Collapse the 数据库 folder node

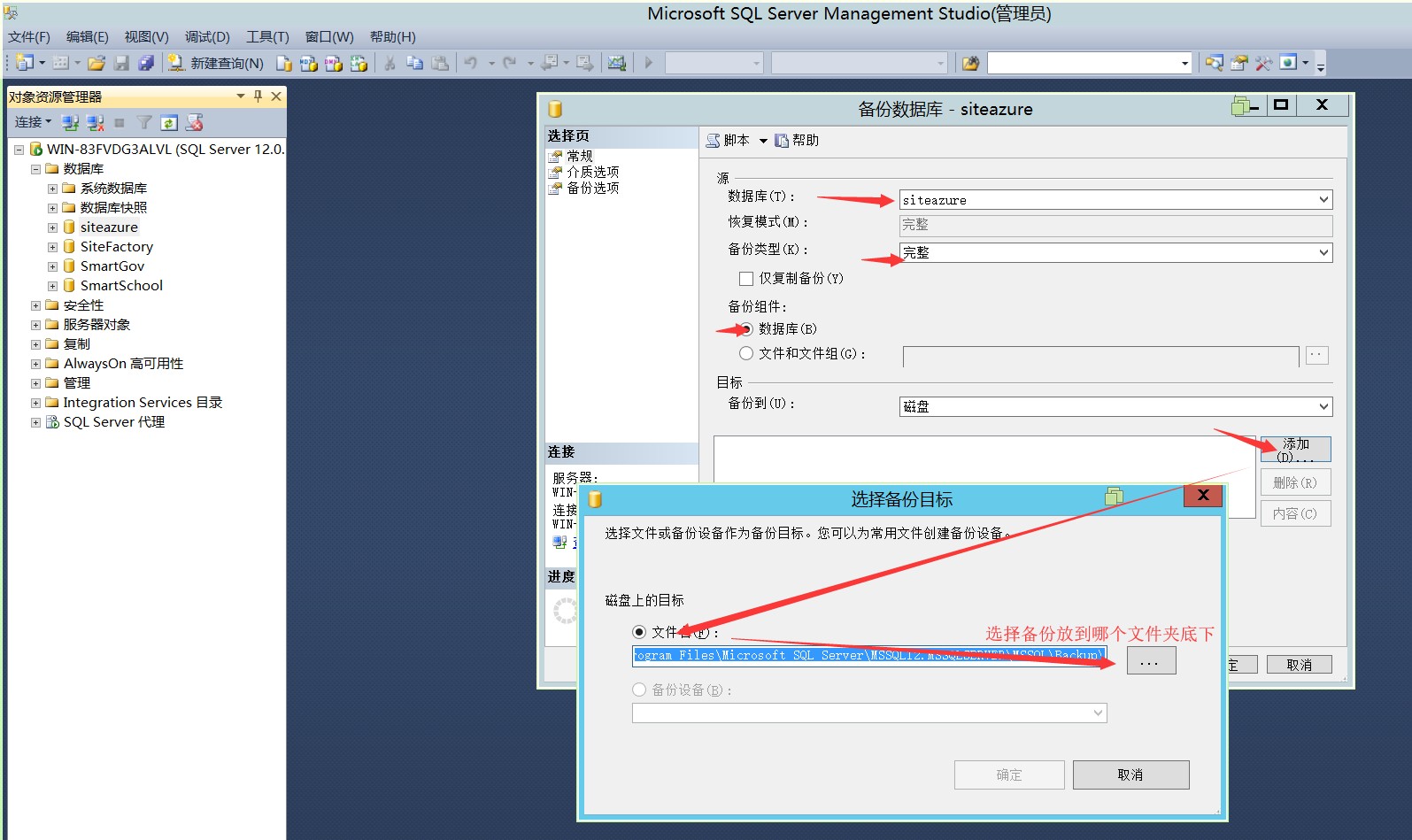coord(35,169)
